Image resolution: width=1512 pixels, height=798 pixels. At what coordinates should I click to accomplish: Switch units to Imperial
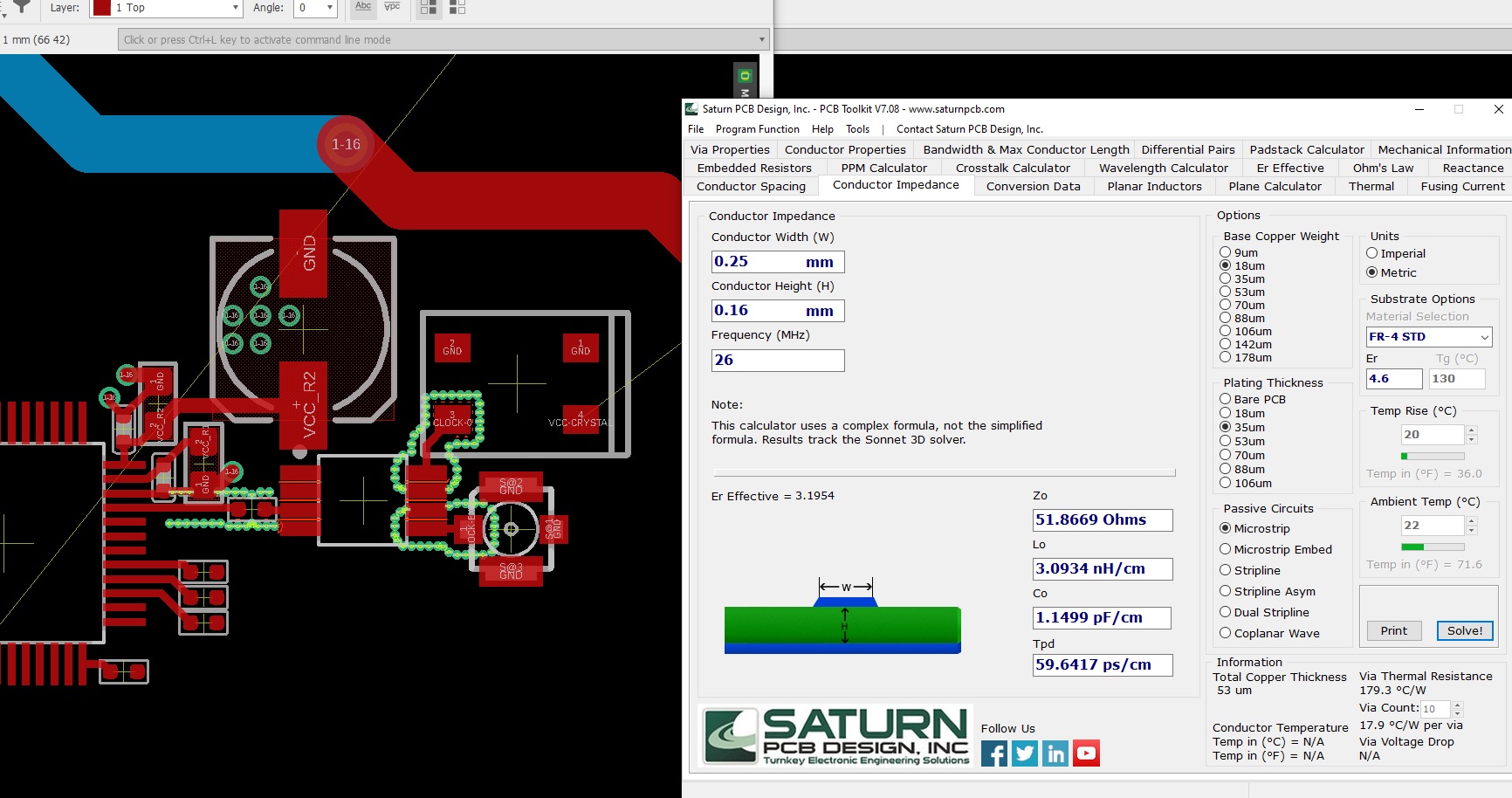[1372, 253]
